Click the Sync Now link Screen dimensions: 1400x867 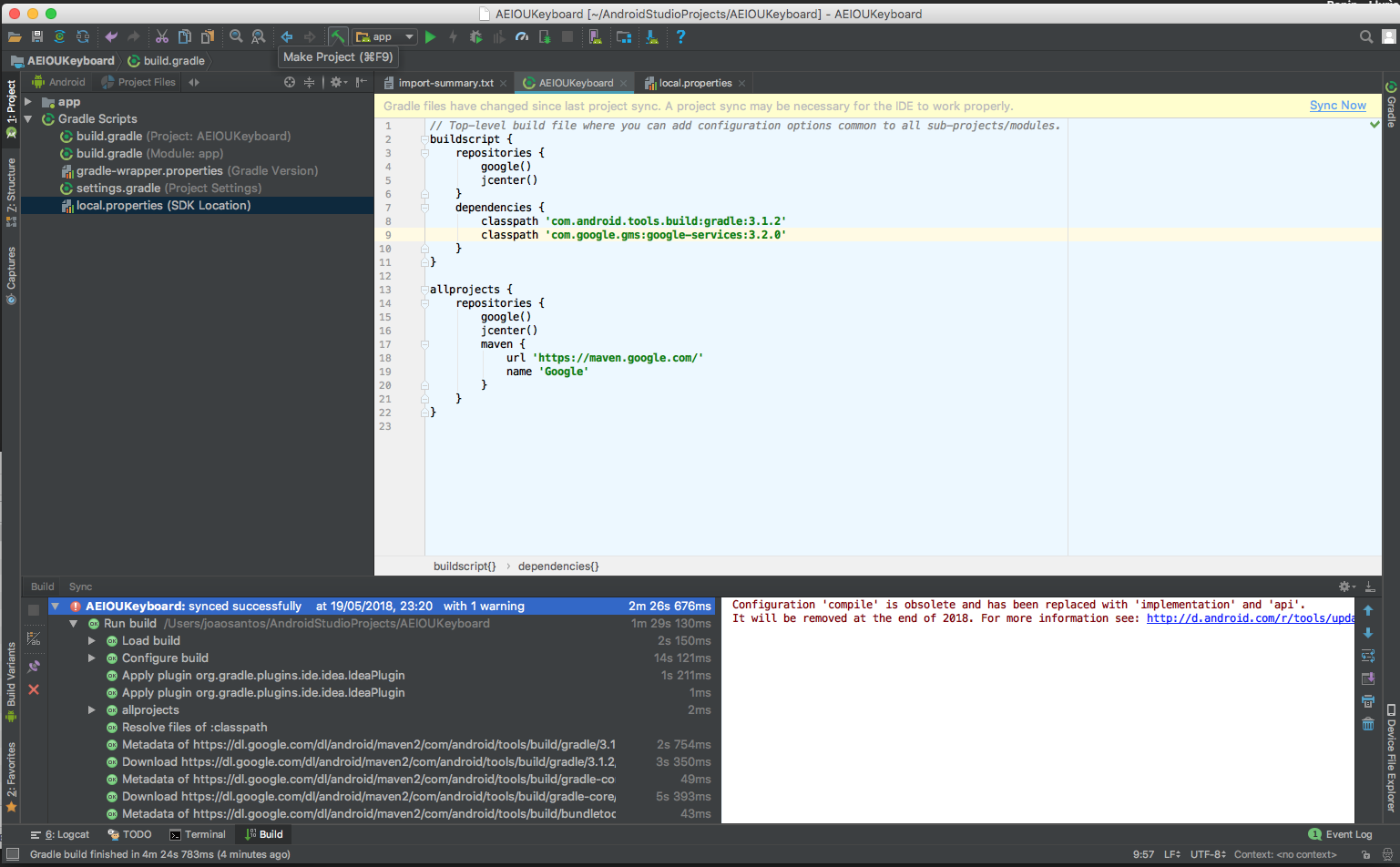point(1337,106)
